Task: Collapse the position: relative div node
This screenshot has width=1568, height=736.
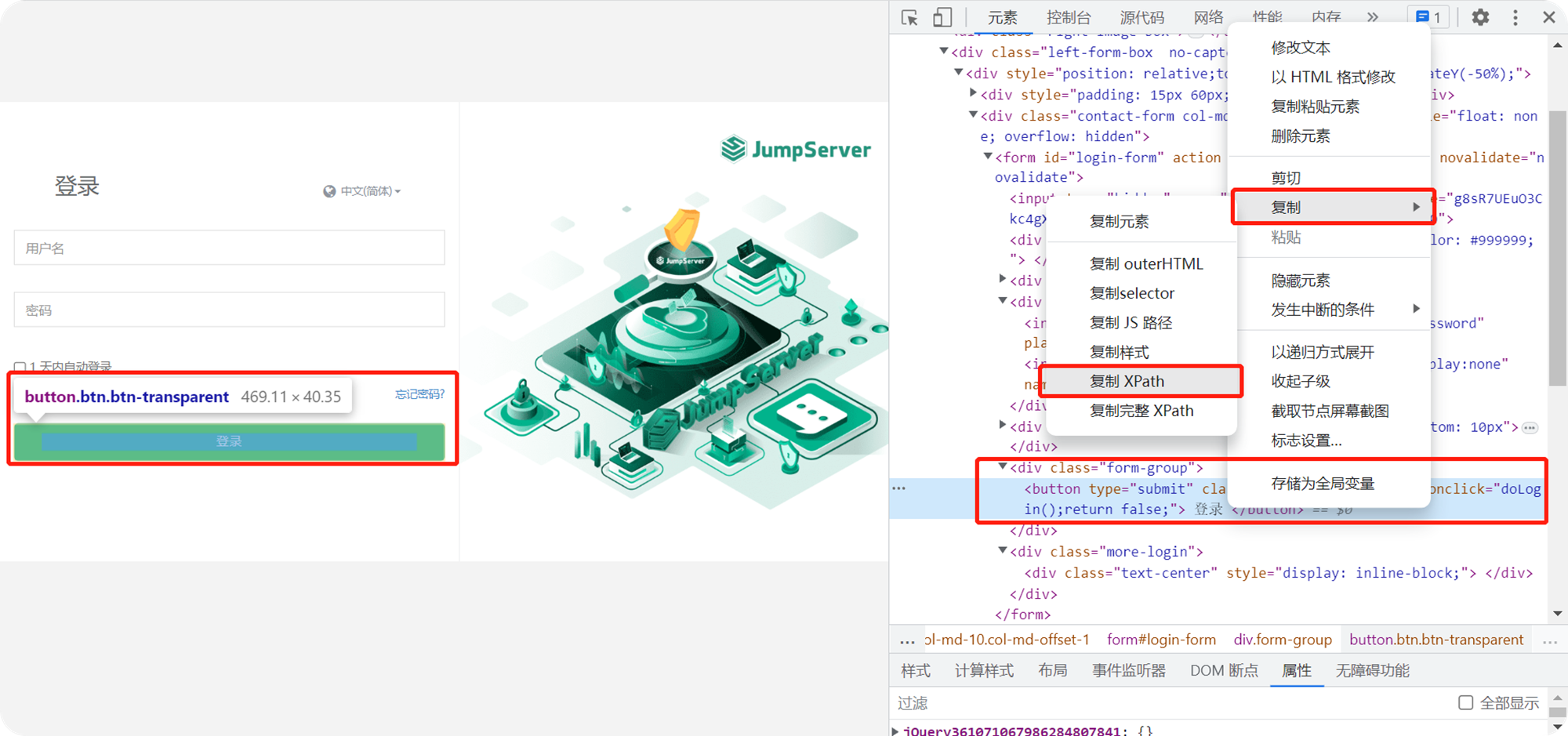Action: tap(958, 72)
